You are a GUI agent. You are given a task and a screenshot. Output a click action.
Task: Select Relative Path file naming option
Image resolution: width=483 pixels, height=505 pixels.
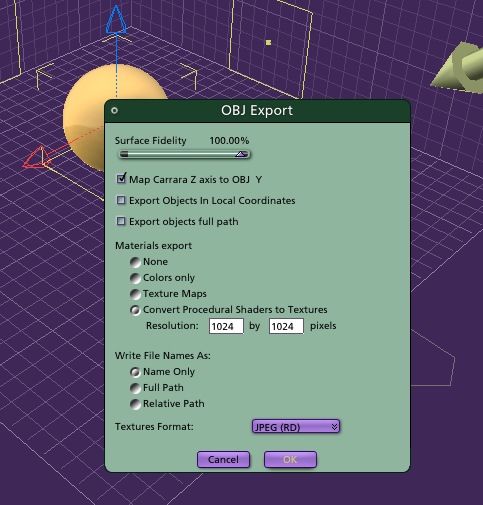[135, 404]
